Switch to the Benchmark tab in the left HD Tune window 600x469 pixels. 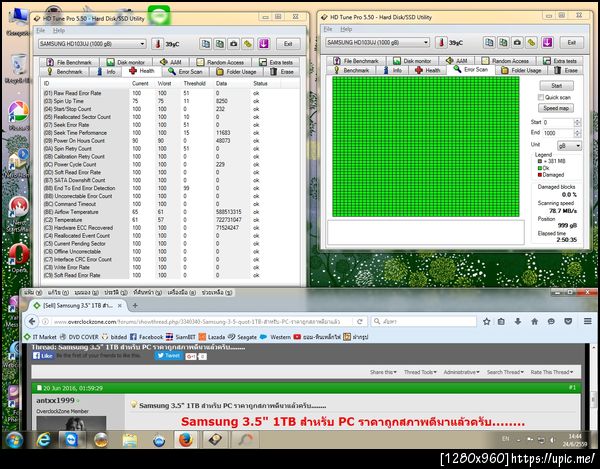click(64, 72)
